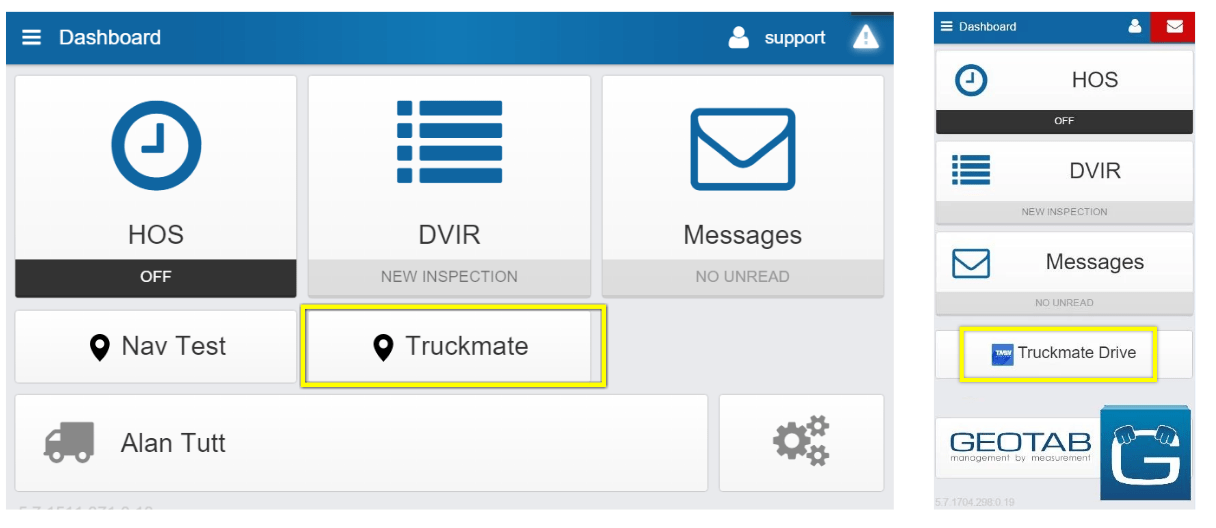Select the Alan Tutt vehicle row
Image resolution: width=1216 pixels, height=528 pixels.
point(361,443)
